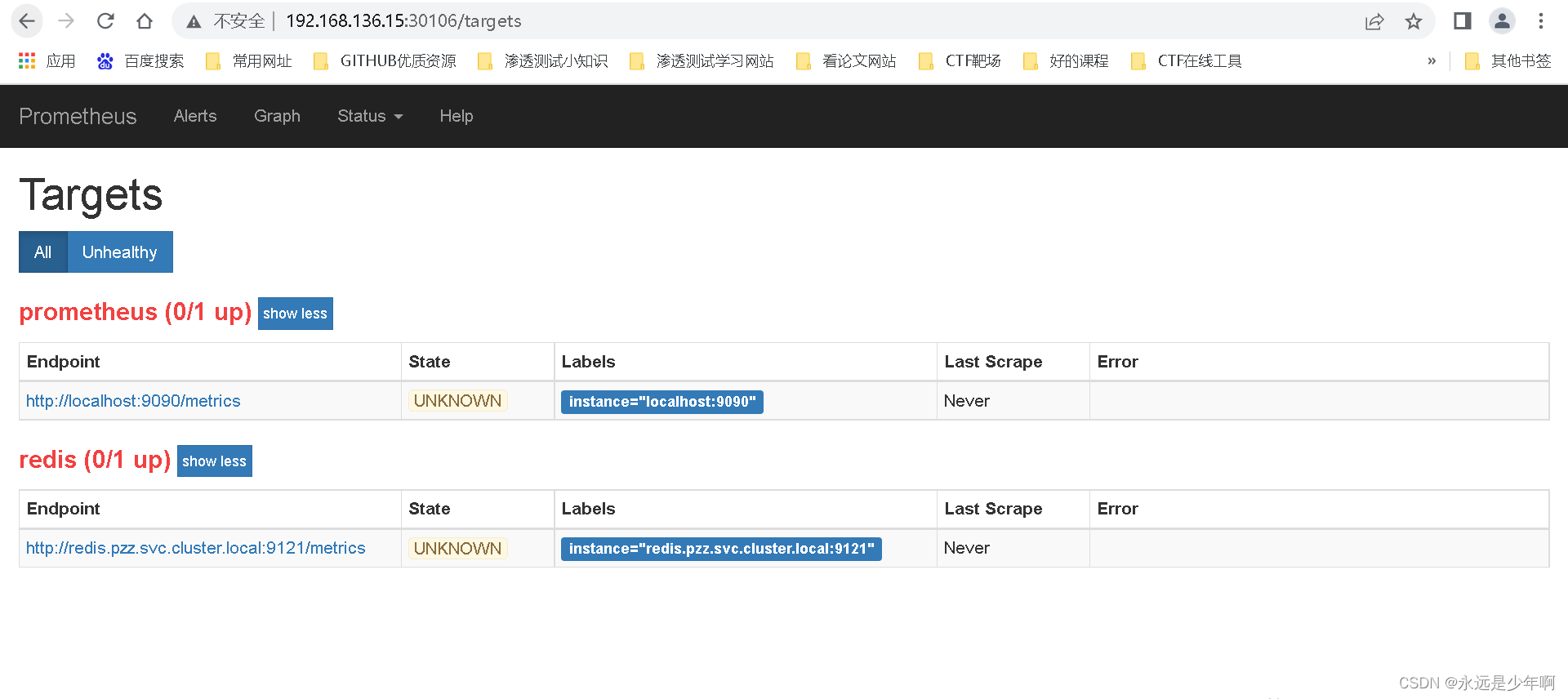The height and width of the screenshot is (699, 1568).
Task: Click the instance="redis.pzz.svc.cluster.local:9121" label badge
Action: 721,549
